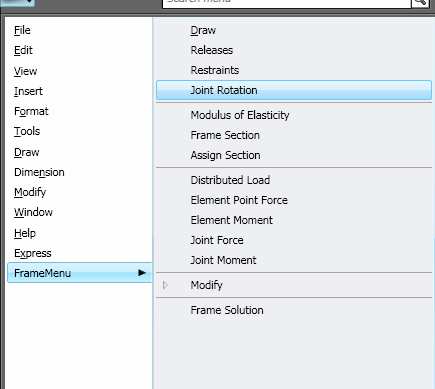The image size is (435, 389).
Task: Open the Modify menu in left list
Action: 30,192
